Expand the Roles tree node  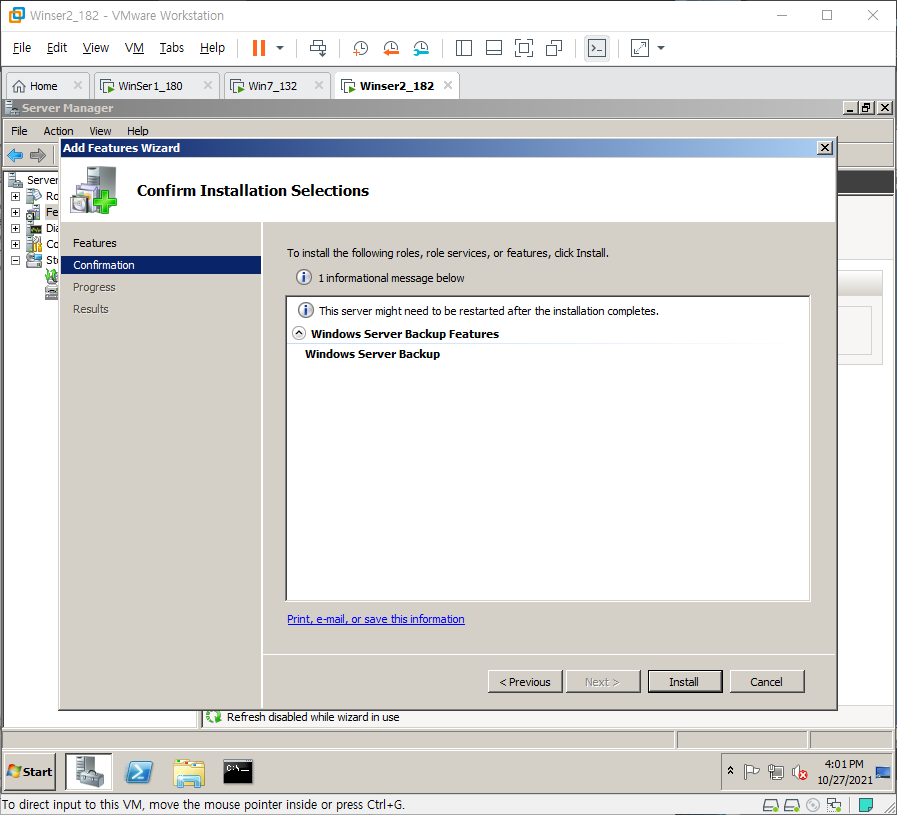point(15,196)
